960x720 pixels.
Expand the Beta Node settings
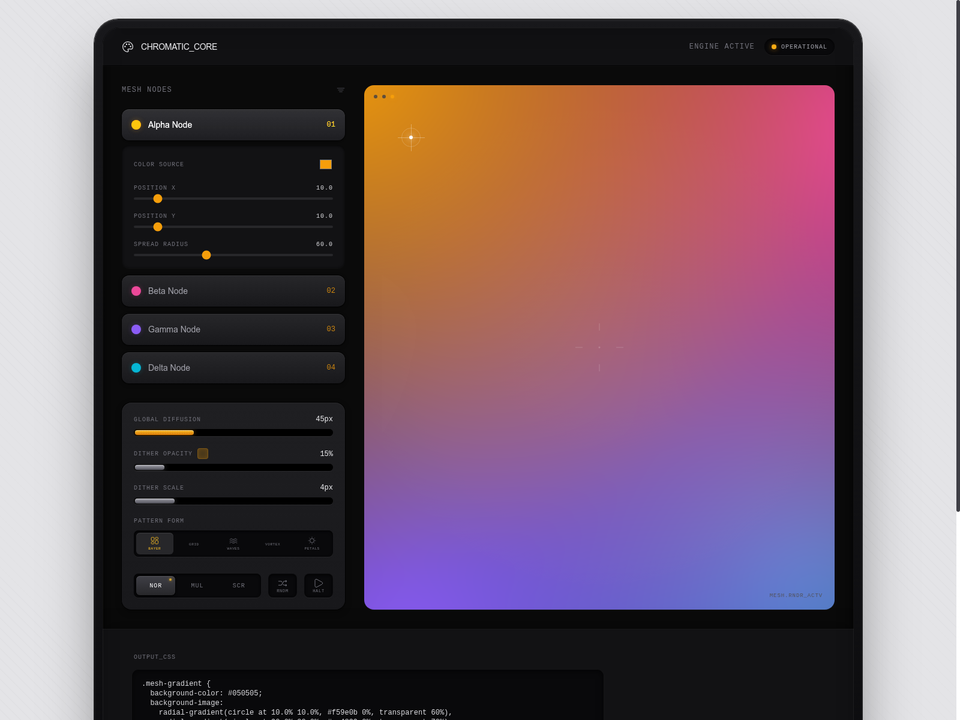[x=233, y=291]
